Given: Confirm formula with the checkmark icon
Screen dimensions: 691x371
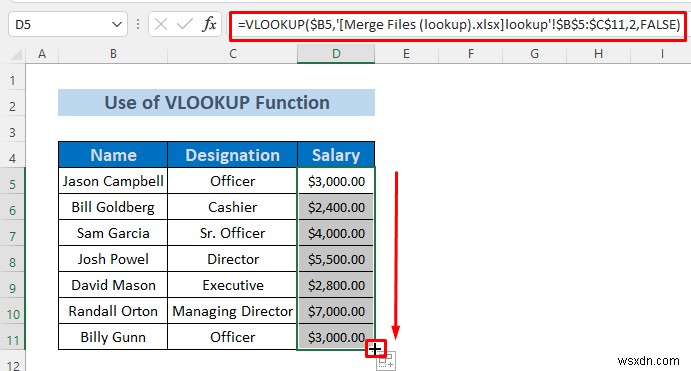Looking at the screenshot, I should (x=185, y=24).
